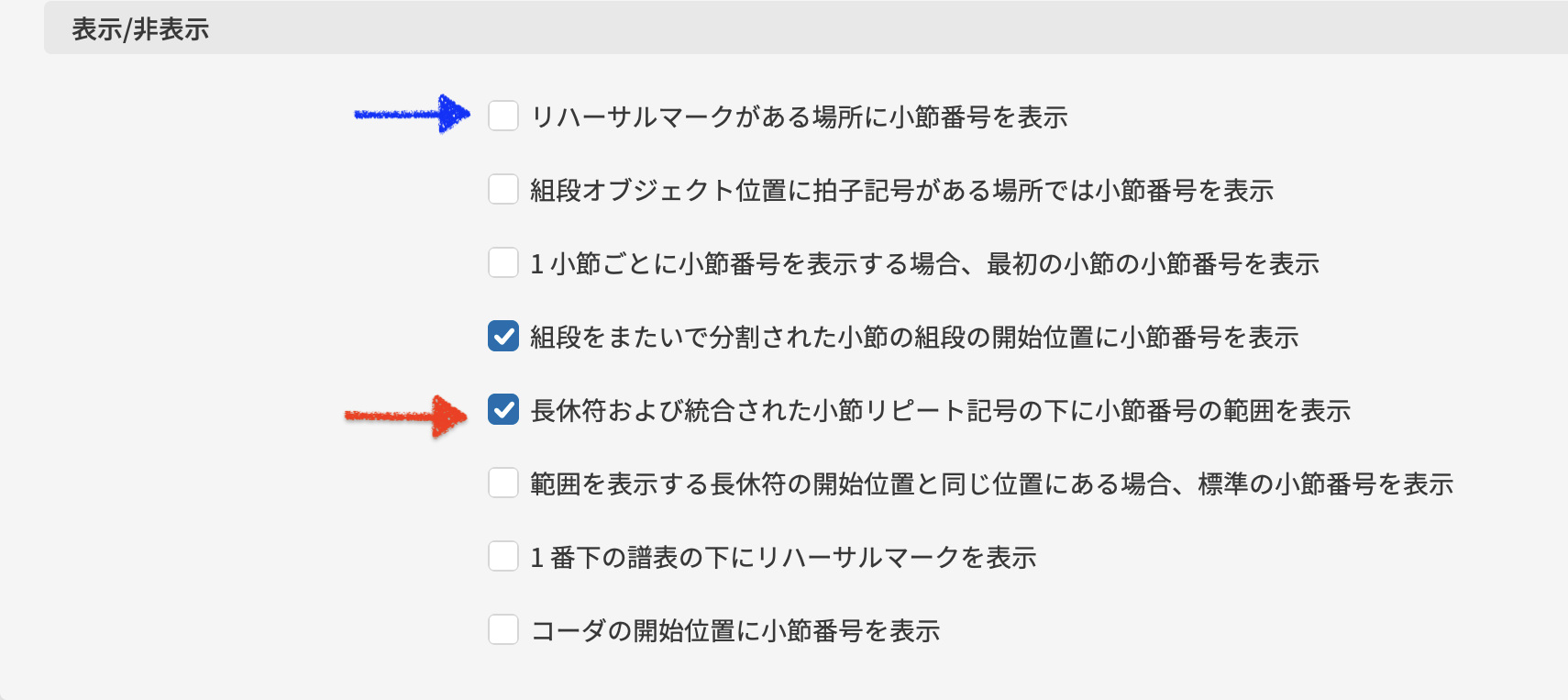Screen dimensions: 1568x700
Task: Click the 表示/非表示 section header title
Action: 140,29
